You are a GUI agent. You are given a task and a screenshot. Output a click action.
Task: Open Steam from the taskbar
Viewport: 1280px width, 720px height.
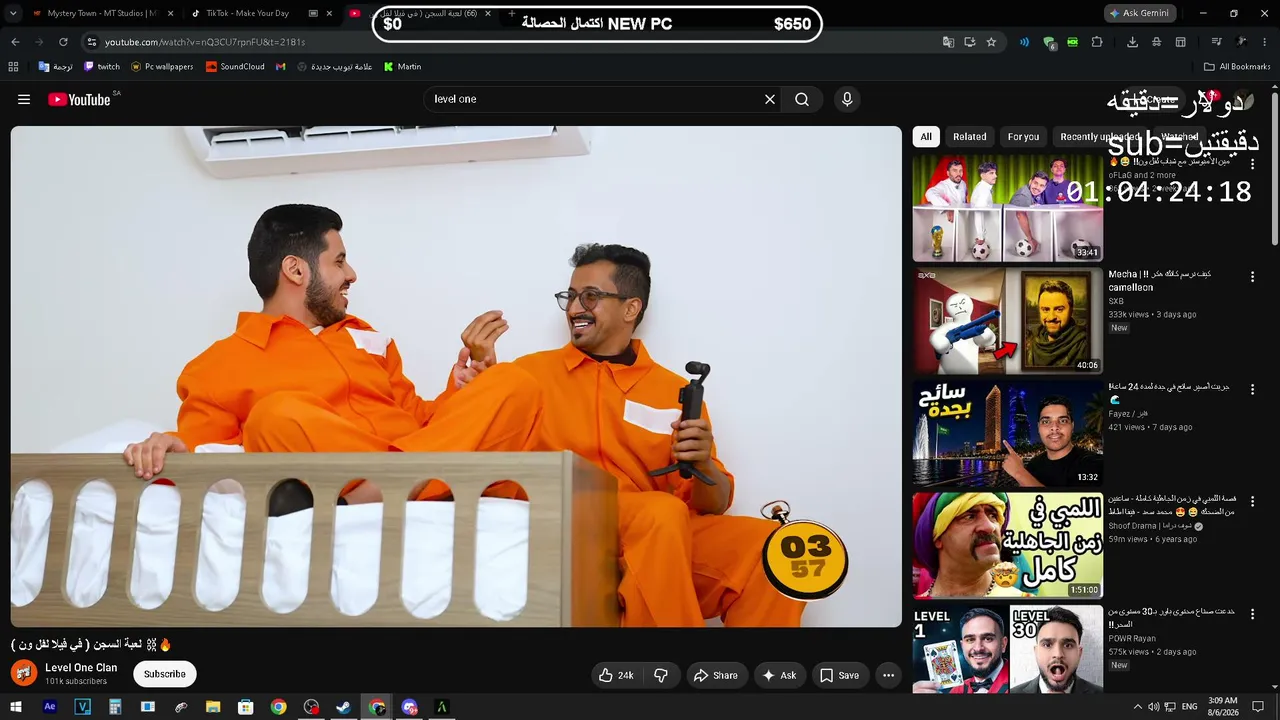(x=343, y=707)
